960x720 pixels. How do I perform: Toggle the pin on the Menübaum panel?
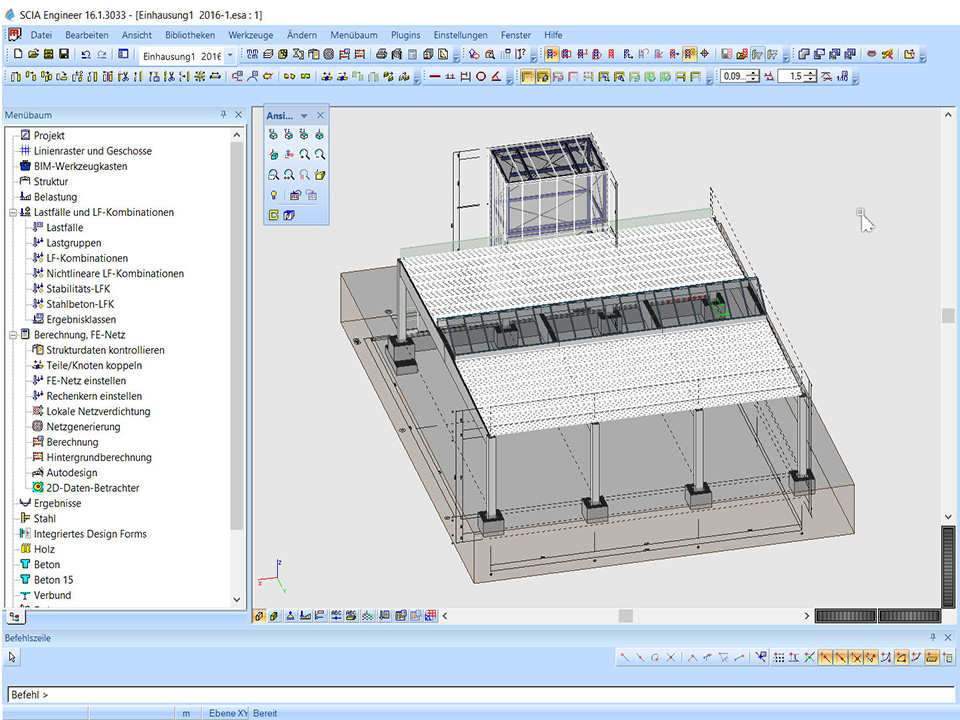223,115
